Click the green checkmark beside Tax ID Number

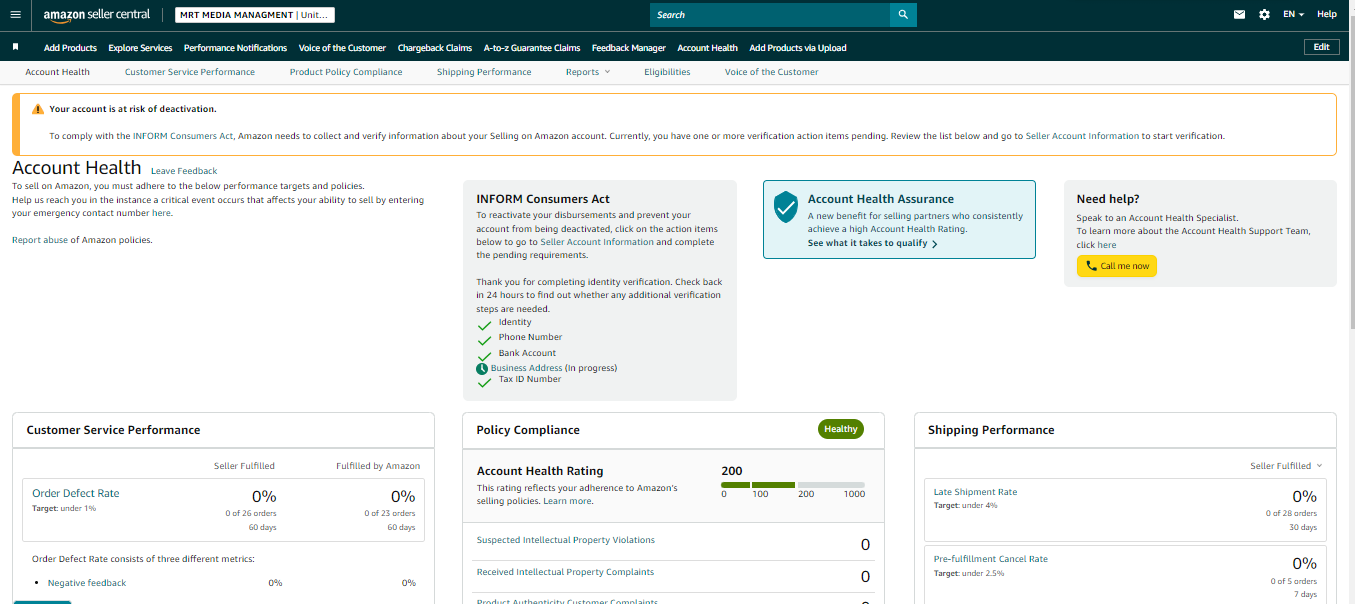tap(485, 382)
